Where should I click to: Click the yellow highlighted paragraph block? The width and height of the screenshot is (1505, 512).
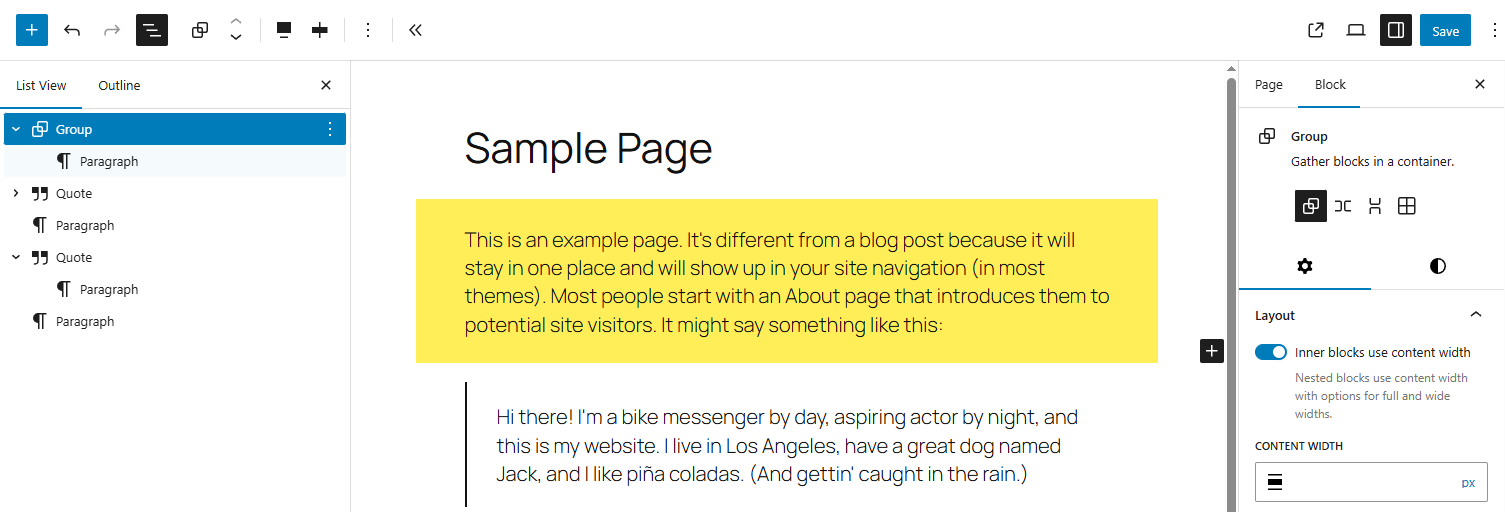point(786,282)
